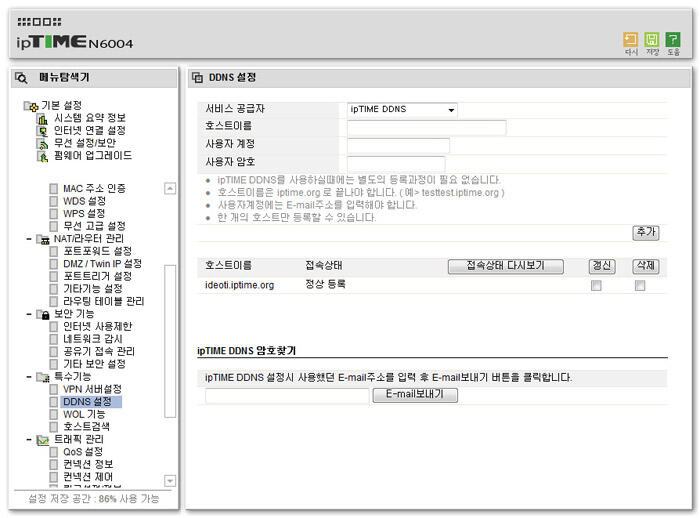
Task: Click the menu tree scroll up arrow
Action: [170, 189]
